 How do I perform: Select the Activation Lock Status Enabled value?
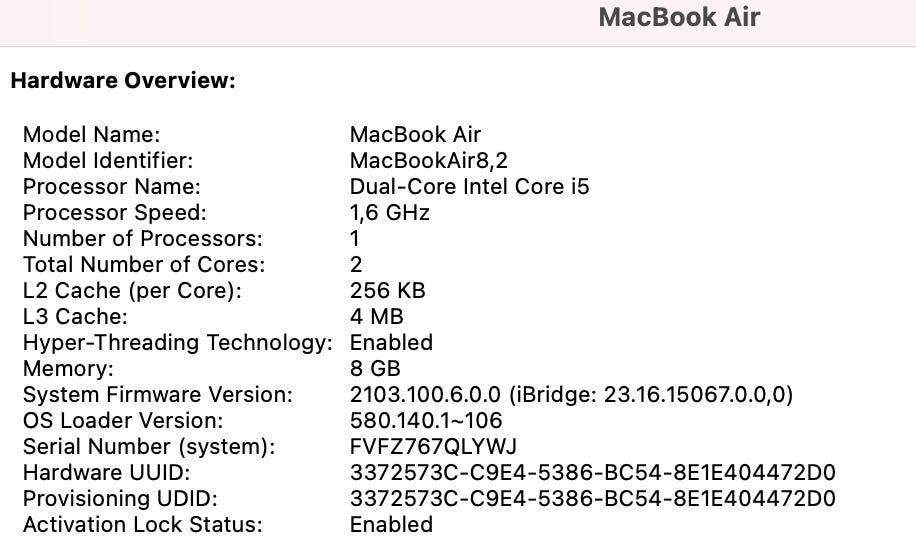[x=391, y=525]
